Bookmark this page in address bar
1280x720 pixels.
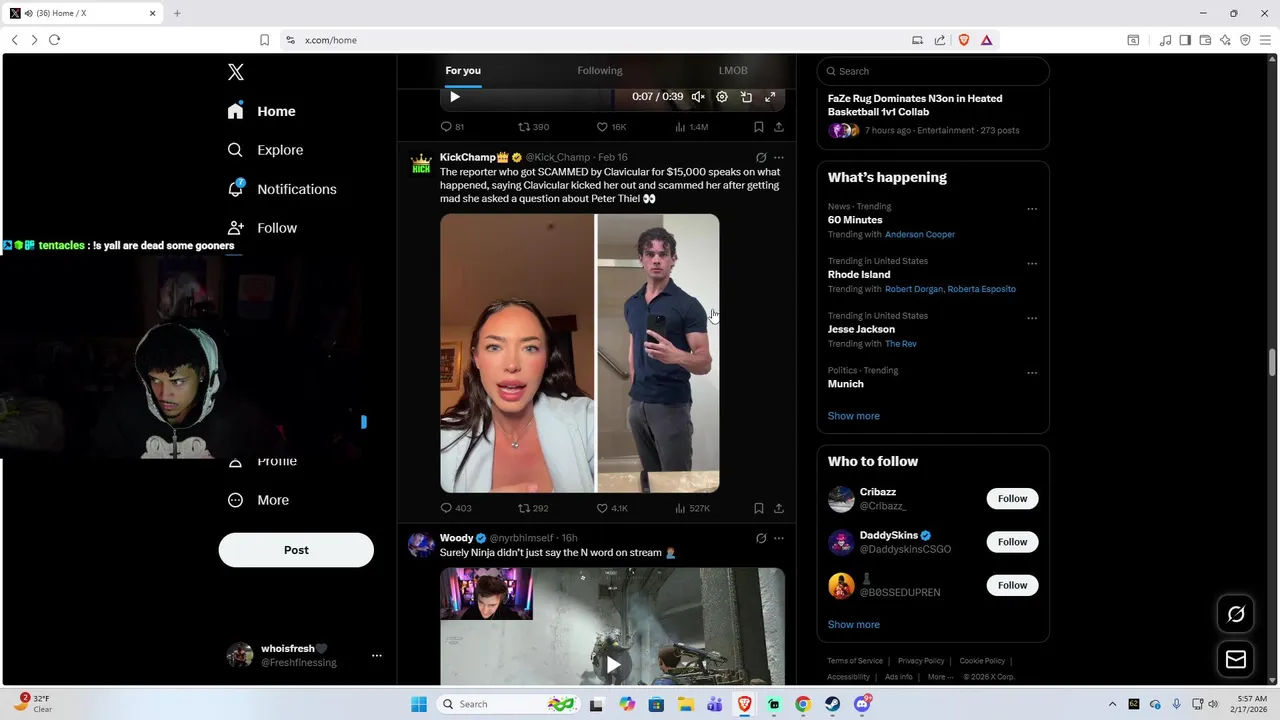264,40
